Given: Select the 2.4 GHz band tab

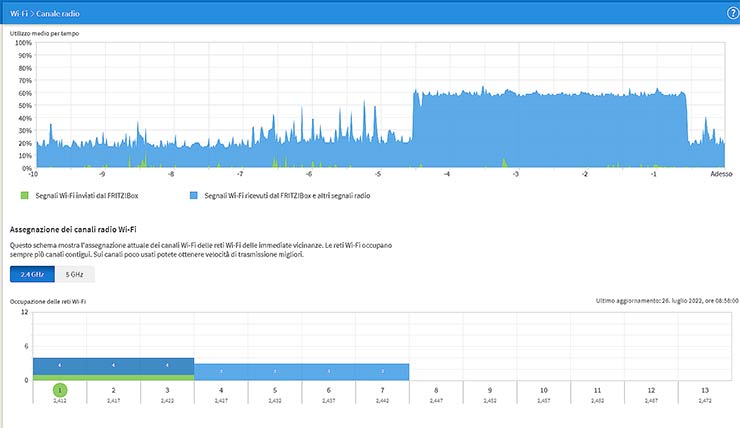Looking at the screenshot, I should coord(32,274).
